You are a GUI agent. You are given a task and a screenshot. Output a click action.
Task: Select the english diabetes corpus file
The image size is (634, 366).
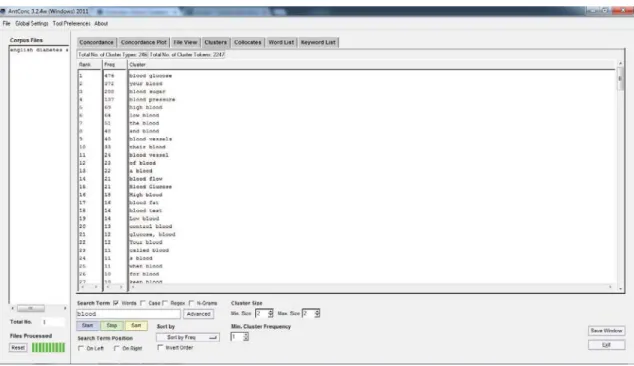point(38,50)
